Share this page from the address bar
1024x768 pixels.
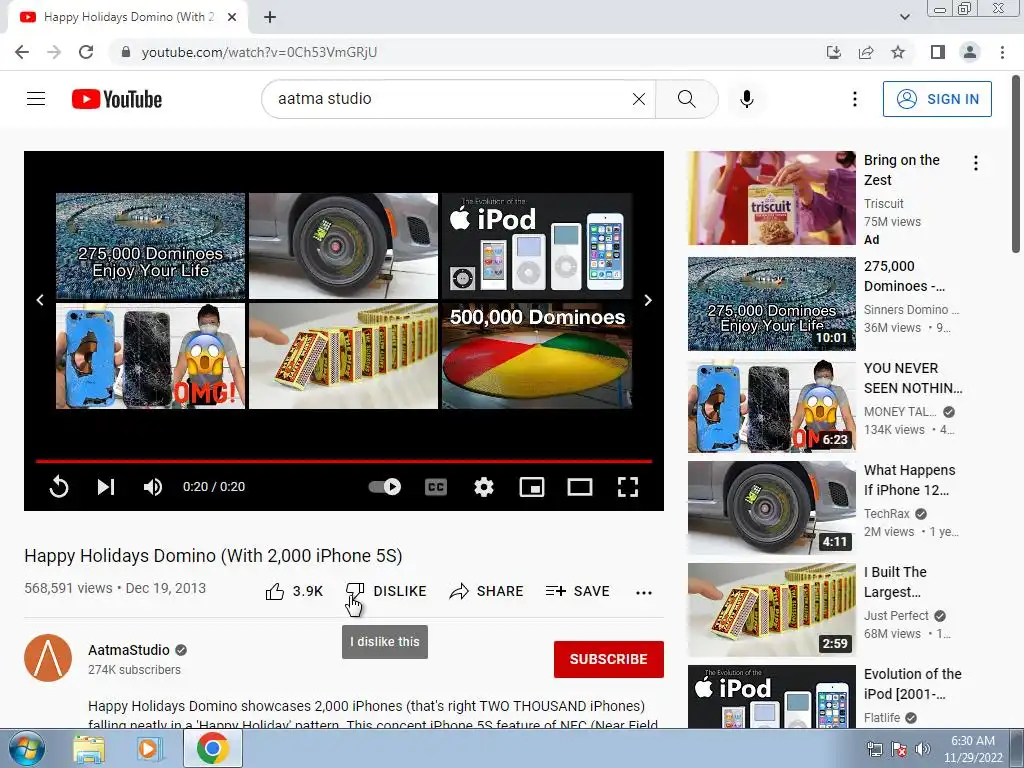pos(866,52)
